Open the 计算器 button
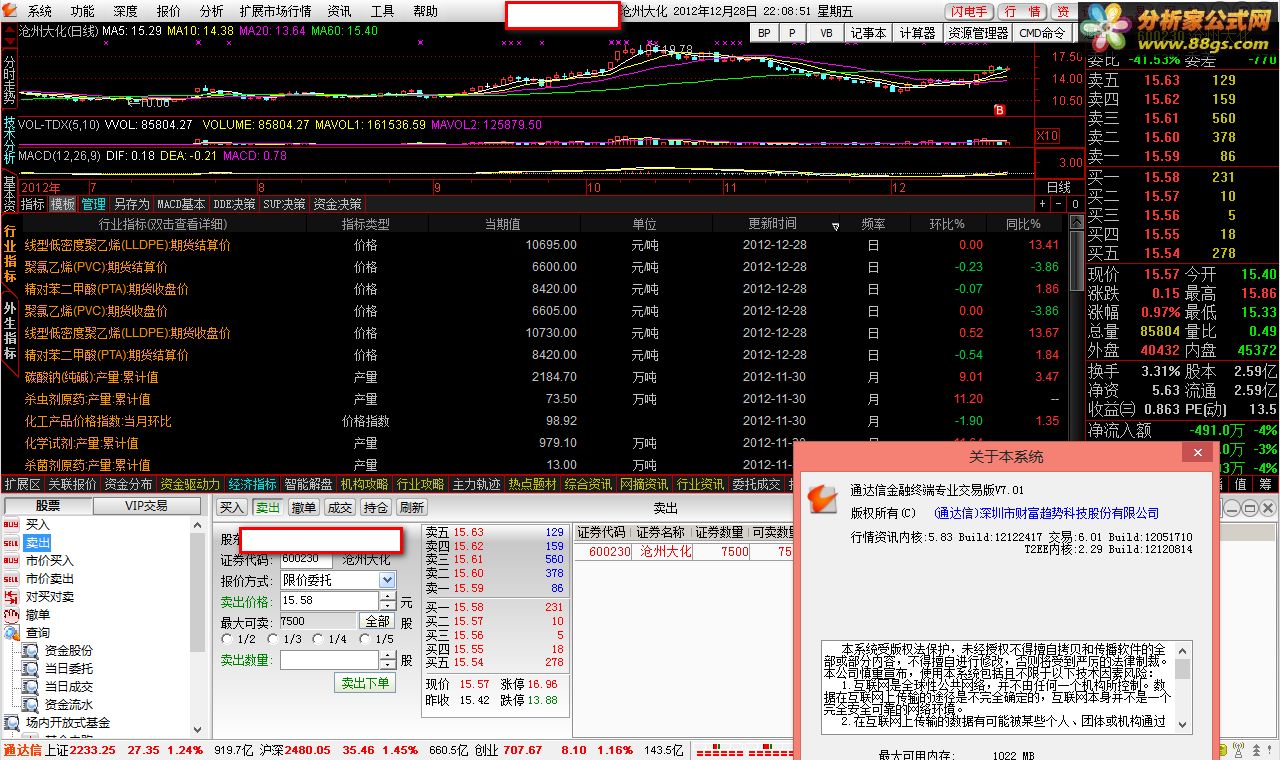The image size is (1280, 760). pyautogui.click(x=917, y=33)
